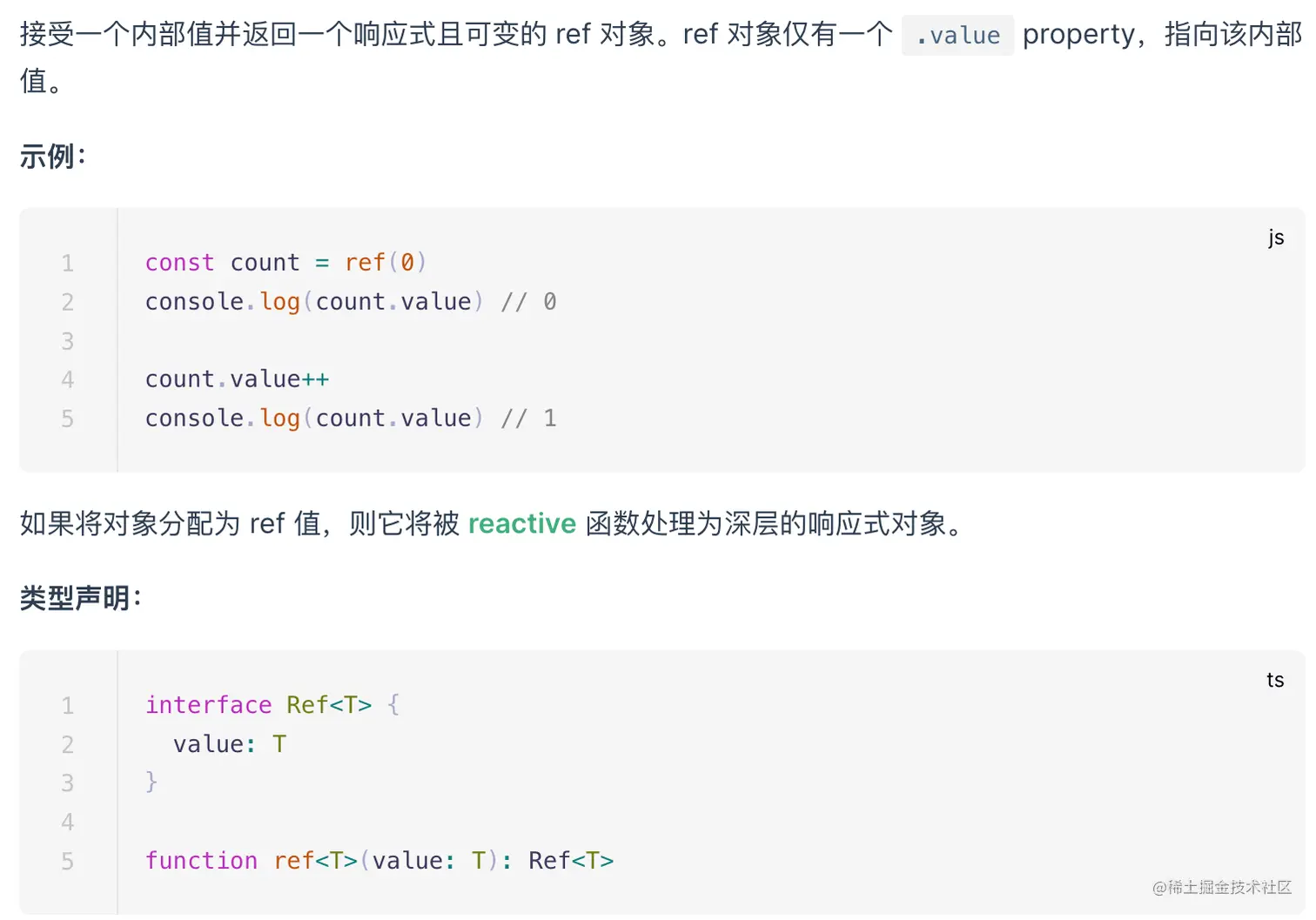The image size is (1316, 920).
Task: Open the green "reactive" link
Action: 521,523
